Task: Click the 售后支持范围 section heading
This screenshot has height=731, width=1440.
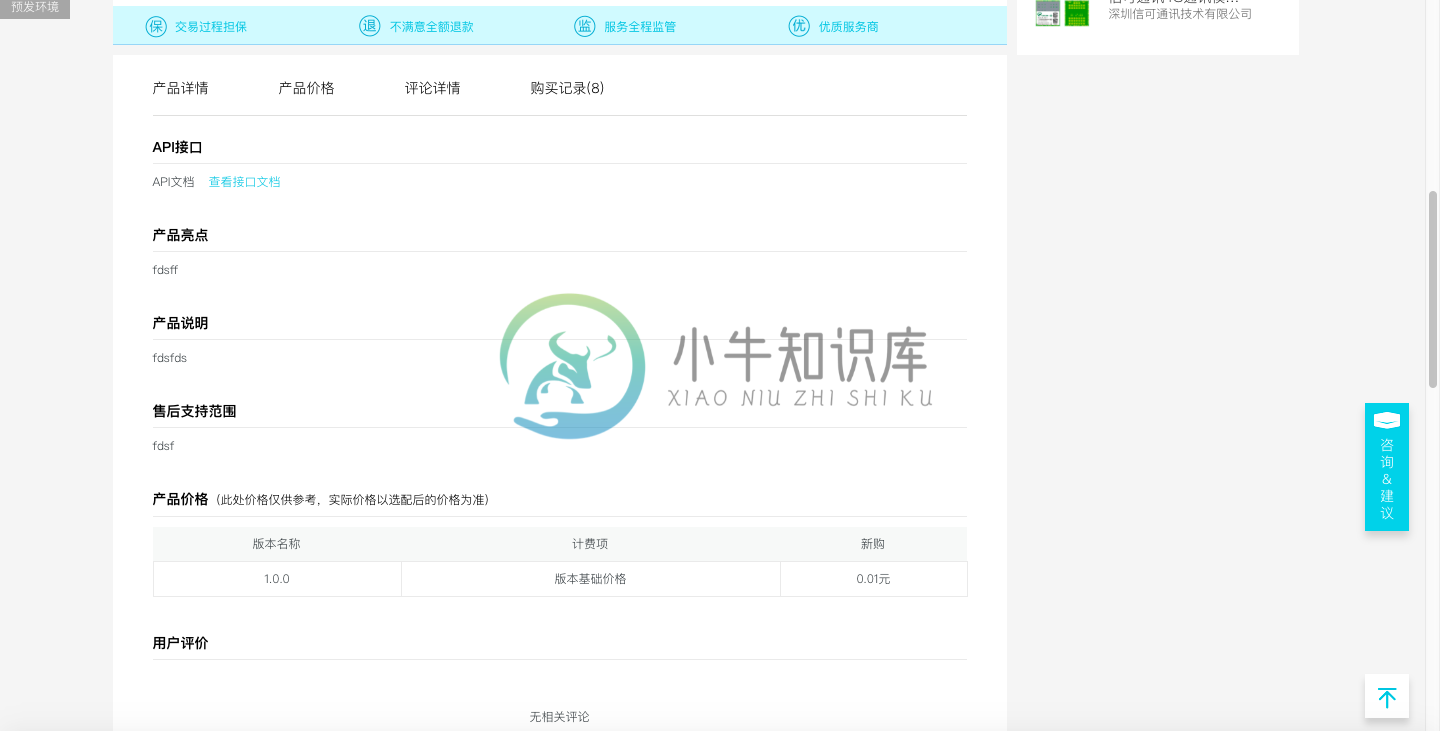Action: tap(194, 411)
